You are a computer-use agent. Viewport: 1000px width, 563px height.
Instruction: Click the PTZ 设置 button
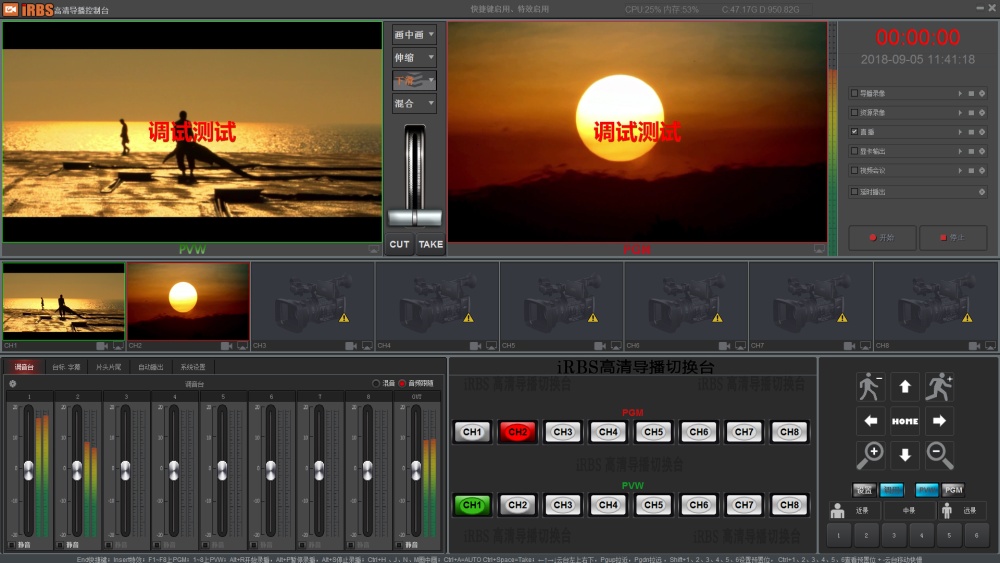(864, 490)
